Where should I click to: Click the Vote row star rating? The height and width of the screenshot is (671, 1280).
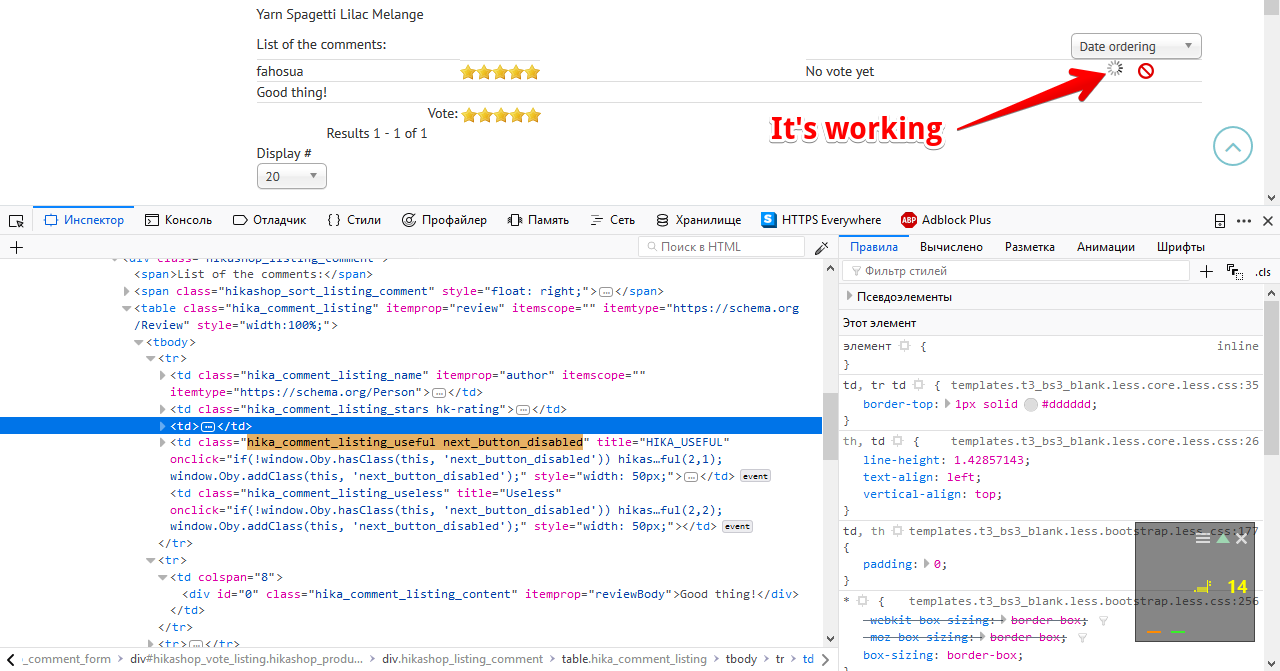[500, 115]
